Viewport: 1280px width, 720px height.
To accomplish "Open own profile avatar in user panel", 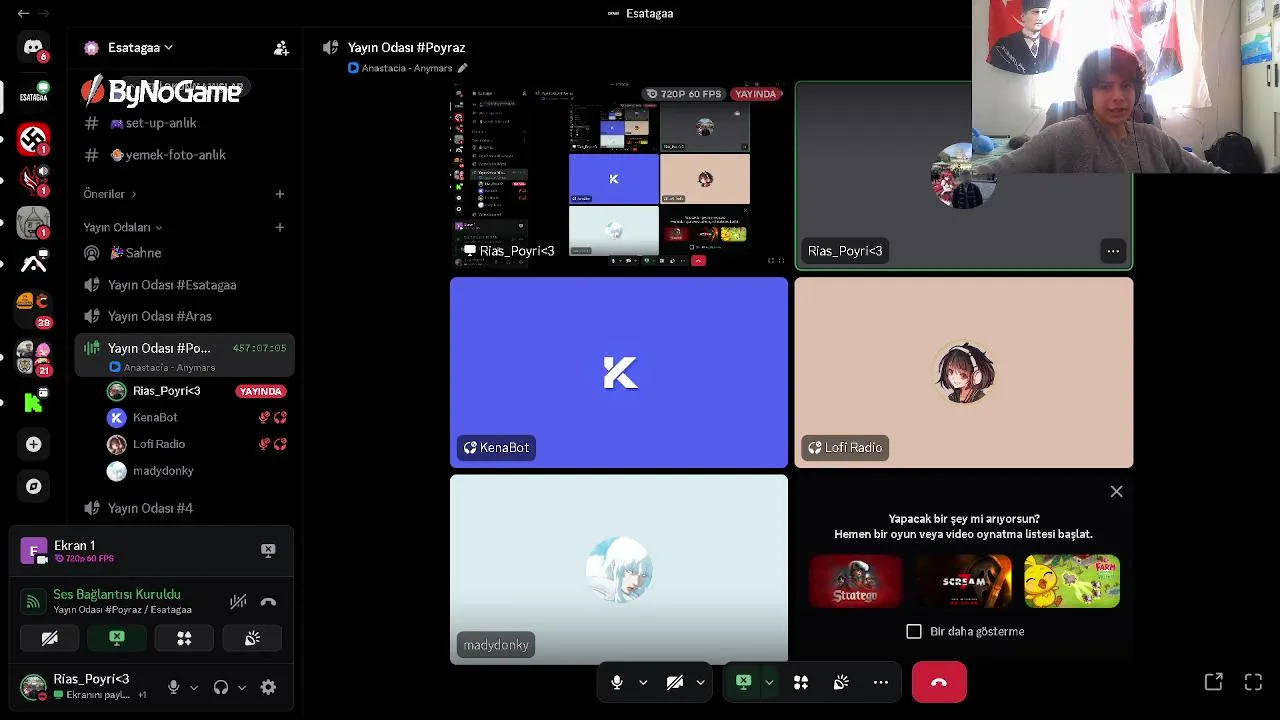I will tap(34, 687).
